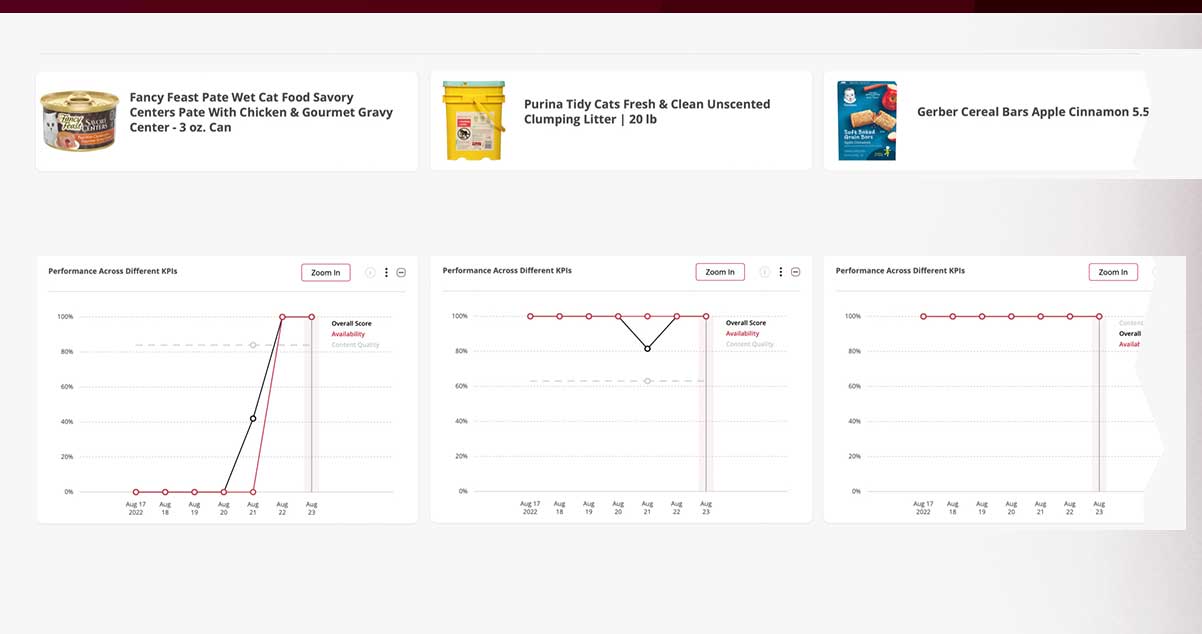Select Aug 21 Content Quality marker, Purina chart
The width and height of the screenshot is (1202, 634).
pyautogui.click(x=648, y=381)
